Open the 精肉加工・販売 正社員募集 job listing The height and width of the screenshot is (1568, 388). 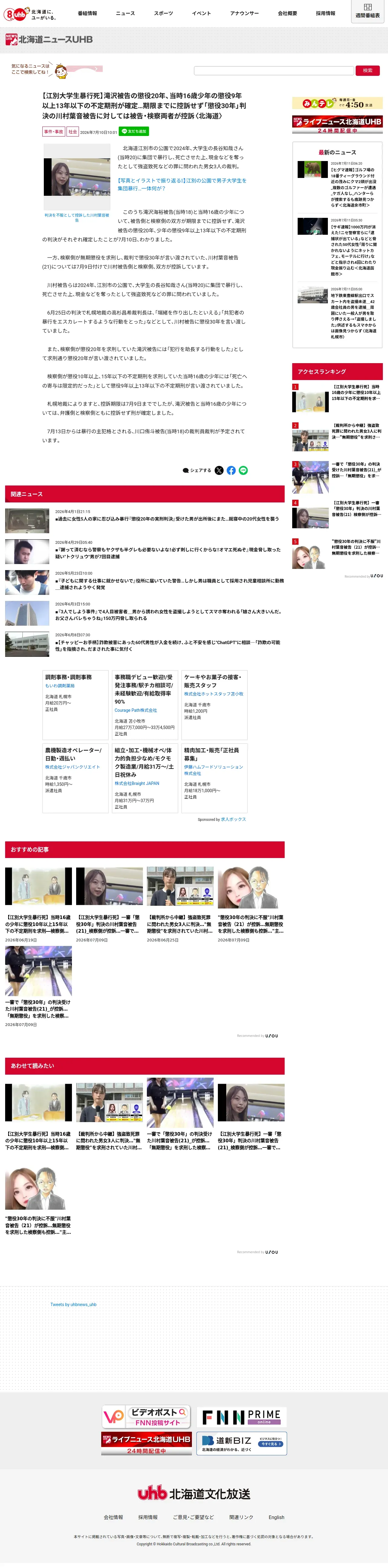pos(215,778)
